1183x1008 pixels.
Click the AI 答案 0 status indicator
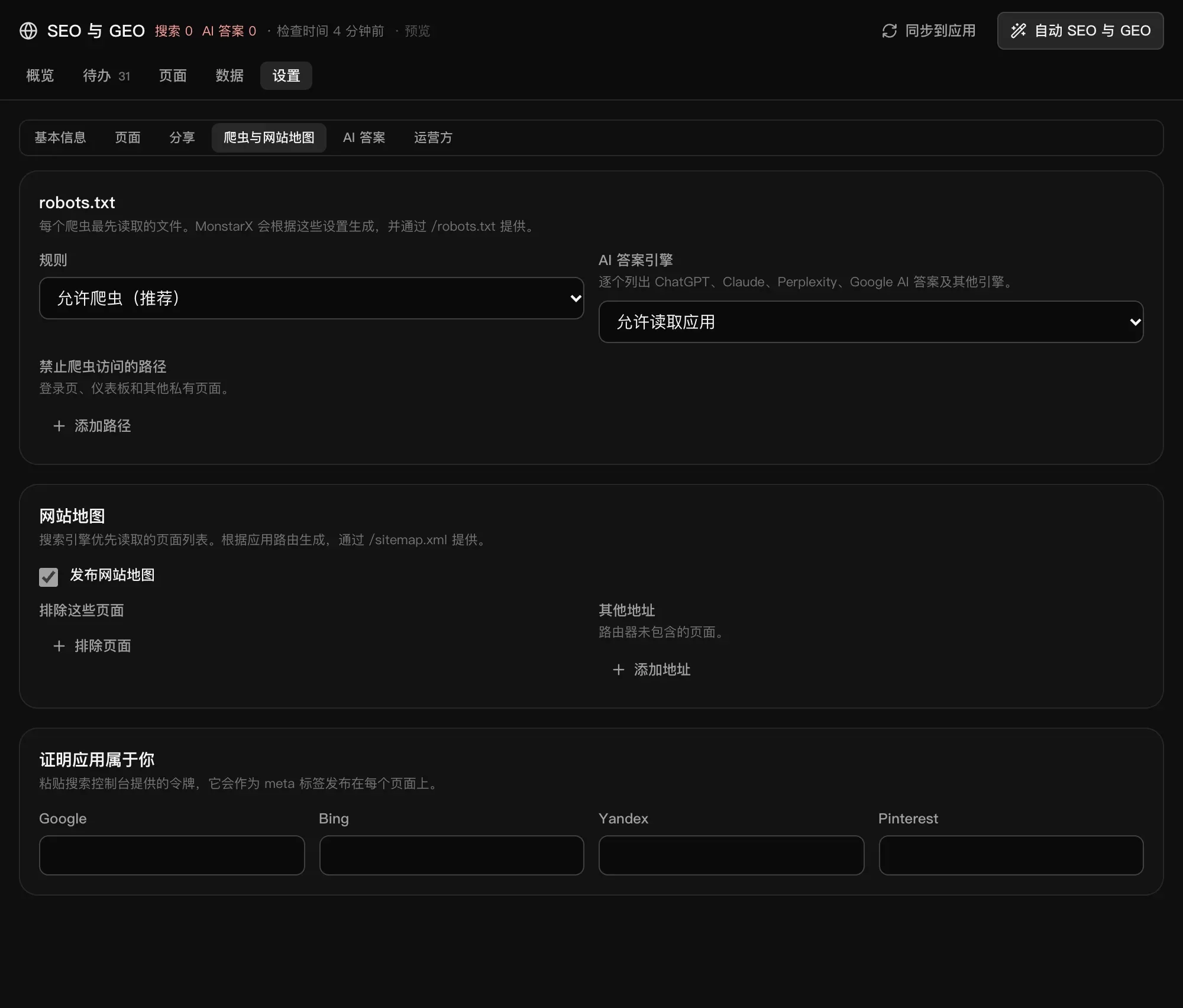230,31
